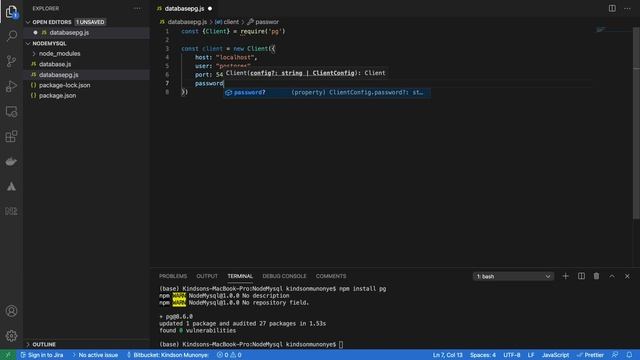This screenshot has width=640, height=360.
Task: Maximize the panel with chevron up
Action: pyautogui.click(x=612, y=276)
